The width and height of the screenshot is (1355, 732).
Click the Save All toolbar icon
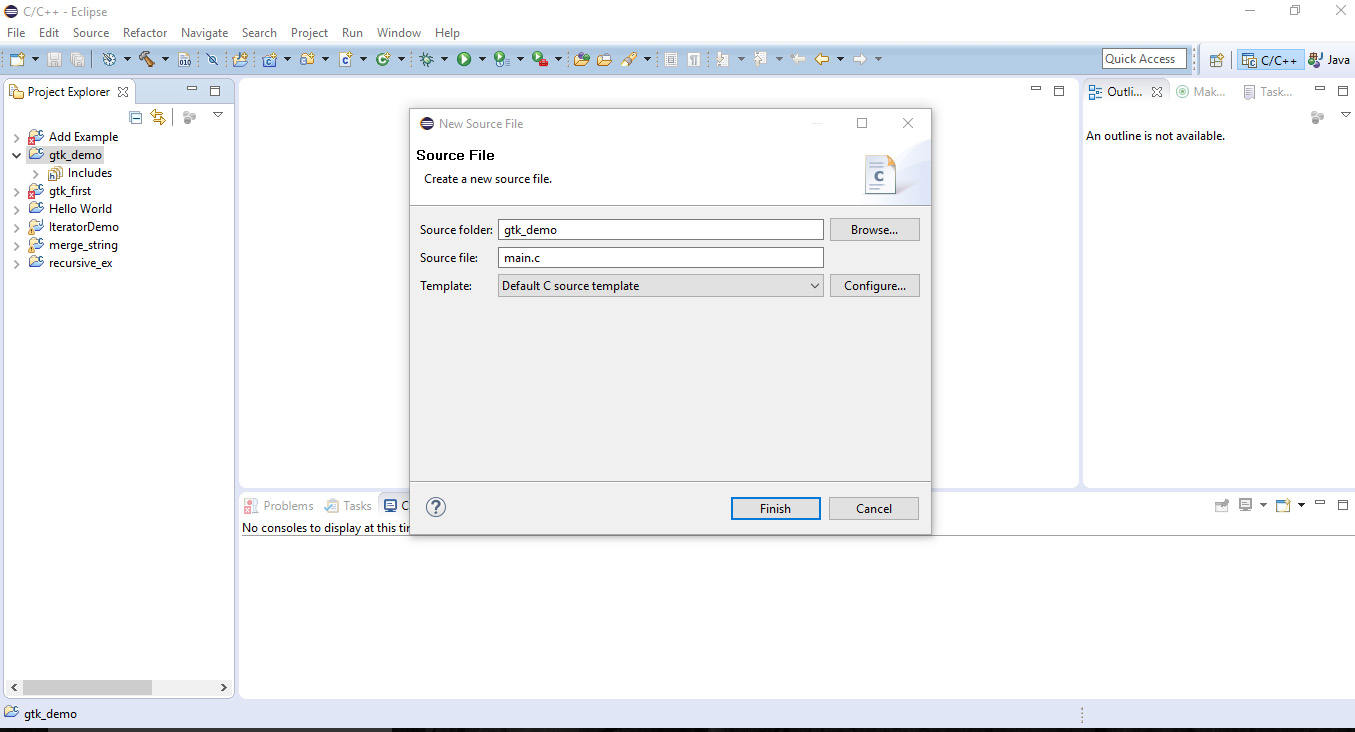[77, 59]
